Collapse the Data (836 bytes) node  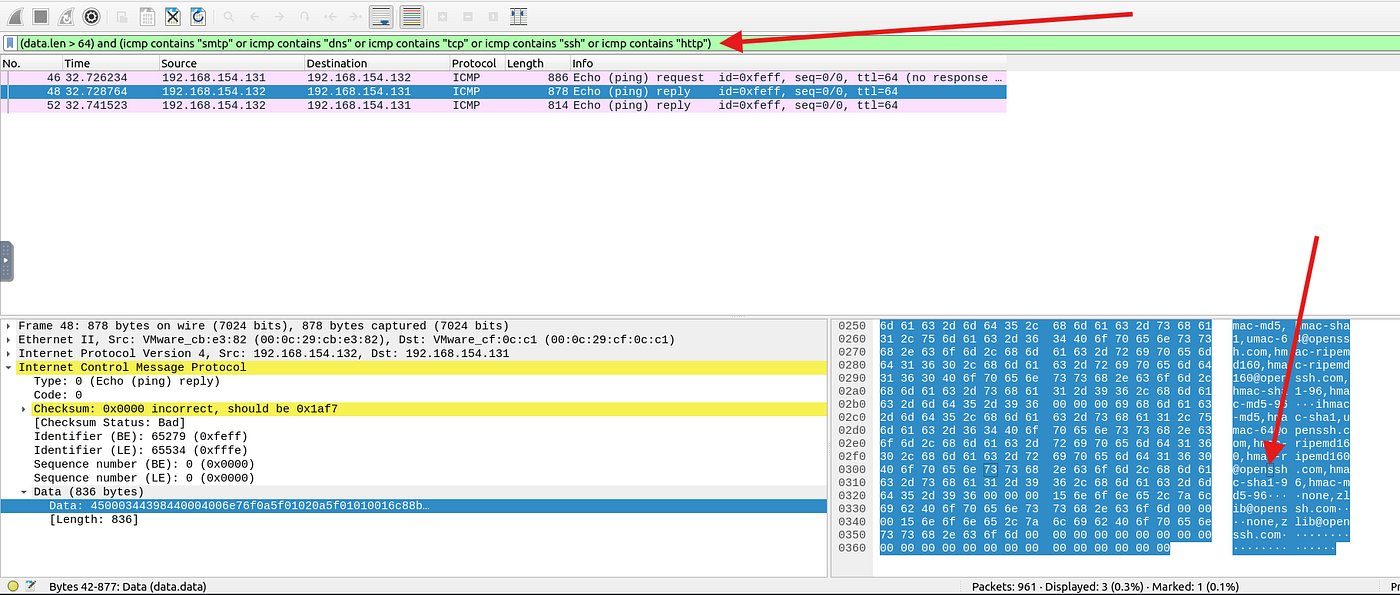pyautogui.click(x=24, y=492)
